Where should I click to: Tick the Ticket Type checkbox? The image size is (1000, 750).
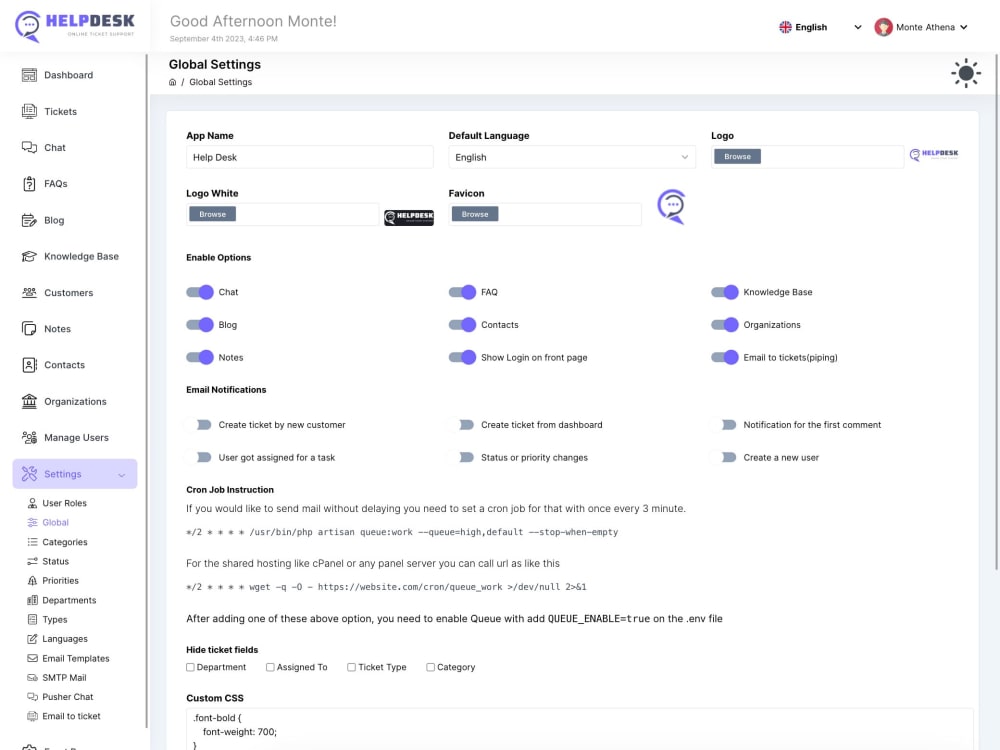click(x=351, y=667)
